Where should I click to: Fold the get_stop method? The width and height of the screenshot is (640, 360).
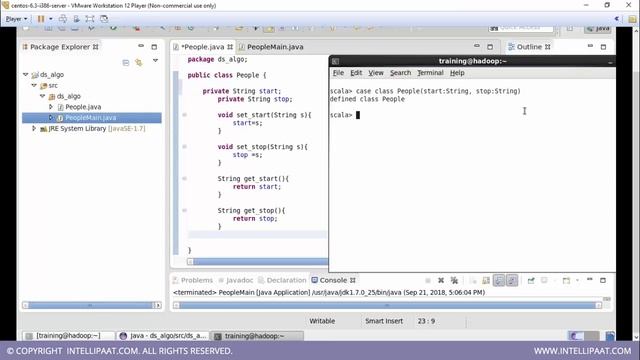click(184, 211)
